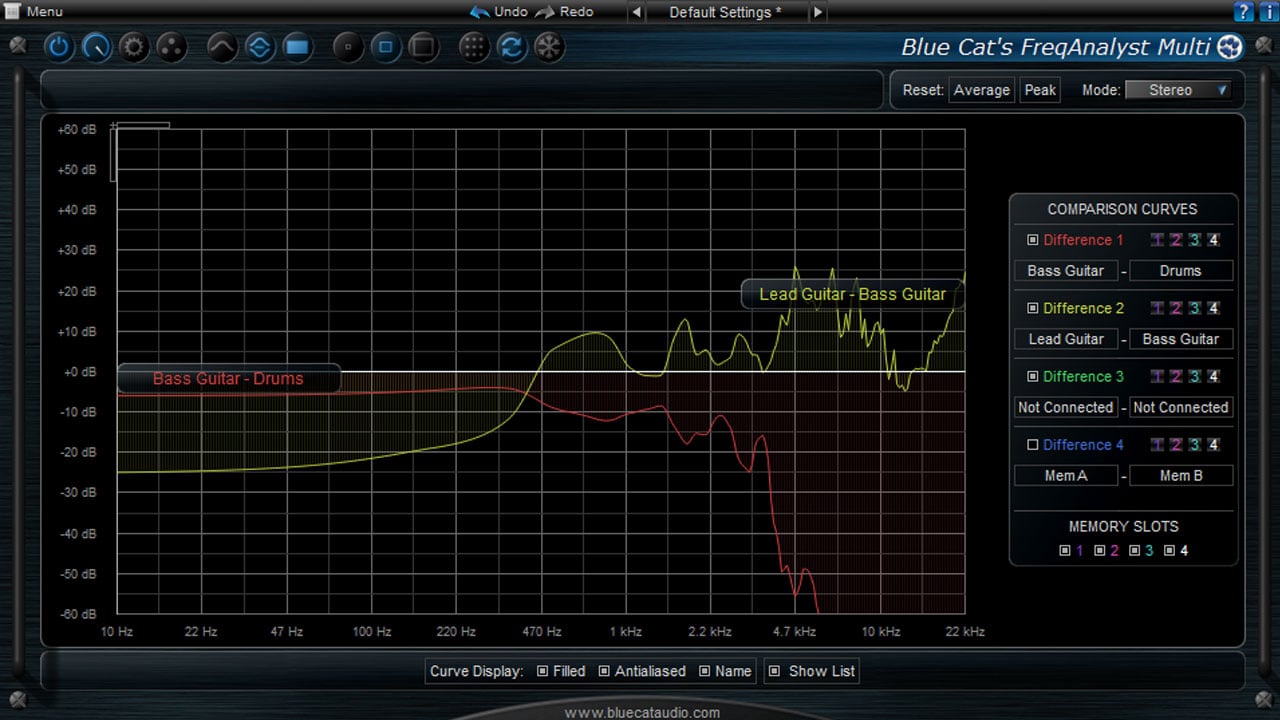This screenshot has height=720, width=1280.
Task: Toggle the Filled curve display checkbox
Action: [542, 671]
